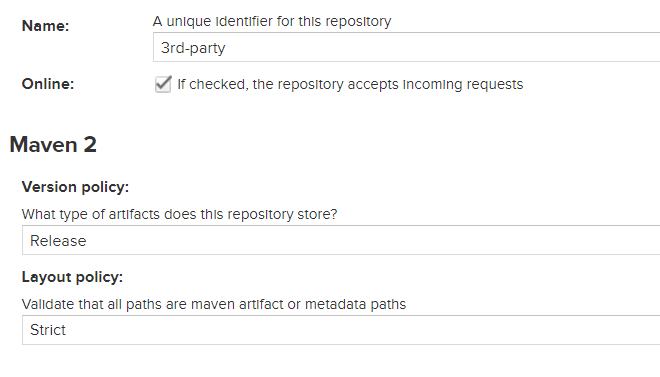
Task: Click the word 'Strict' in Layout policy box
Action: (x=48, y=330)
